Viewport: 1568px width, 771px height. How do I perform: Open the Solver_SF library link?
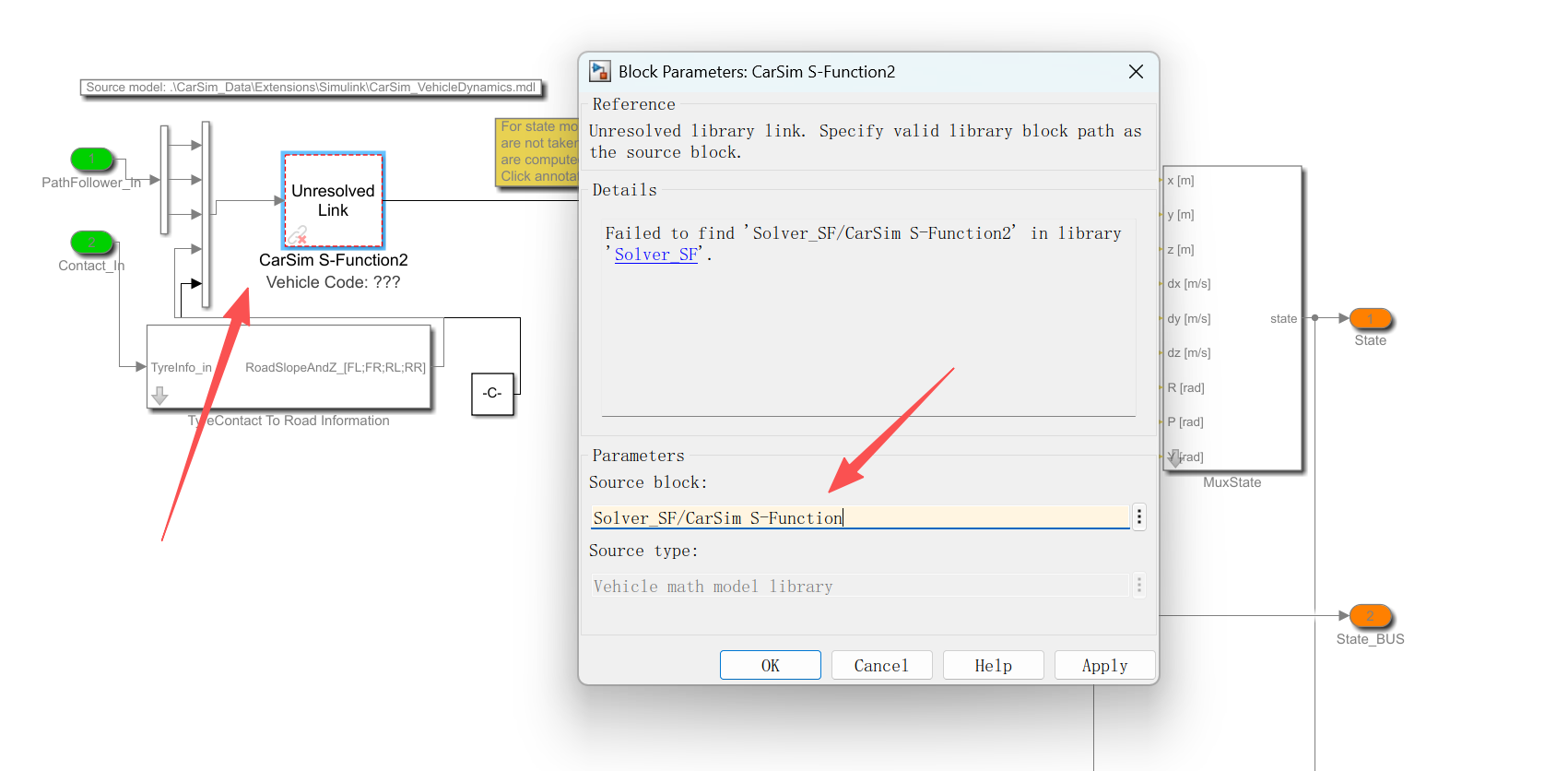(x=655, y=255)
